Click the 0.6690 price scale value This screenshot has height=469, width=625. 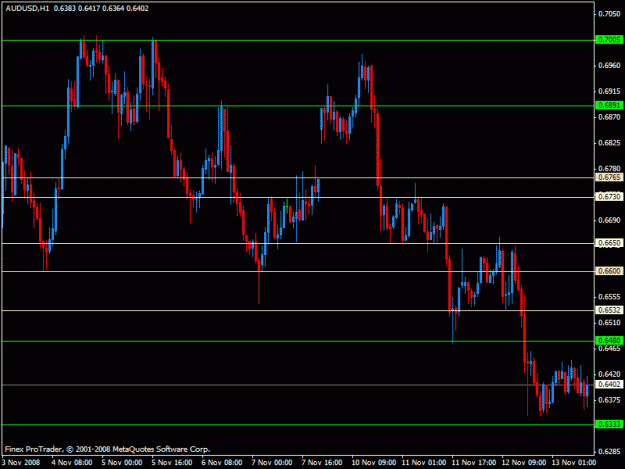[609, 220]
